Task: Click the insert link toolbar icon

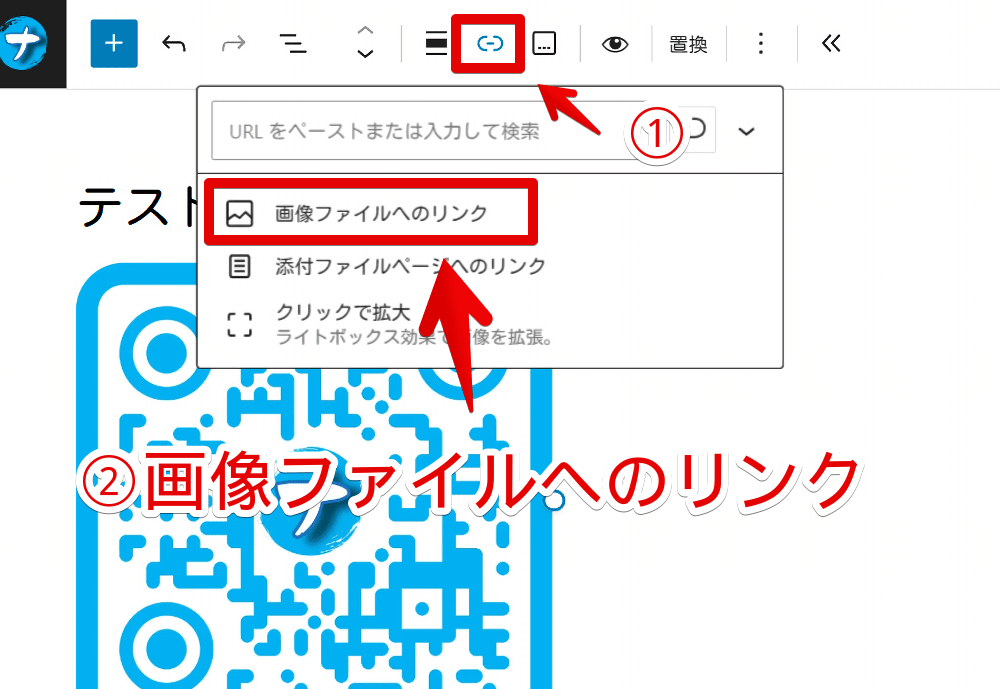Action: pyautogui.click(x=490, y=43)
